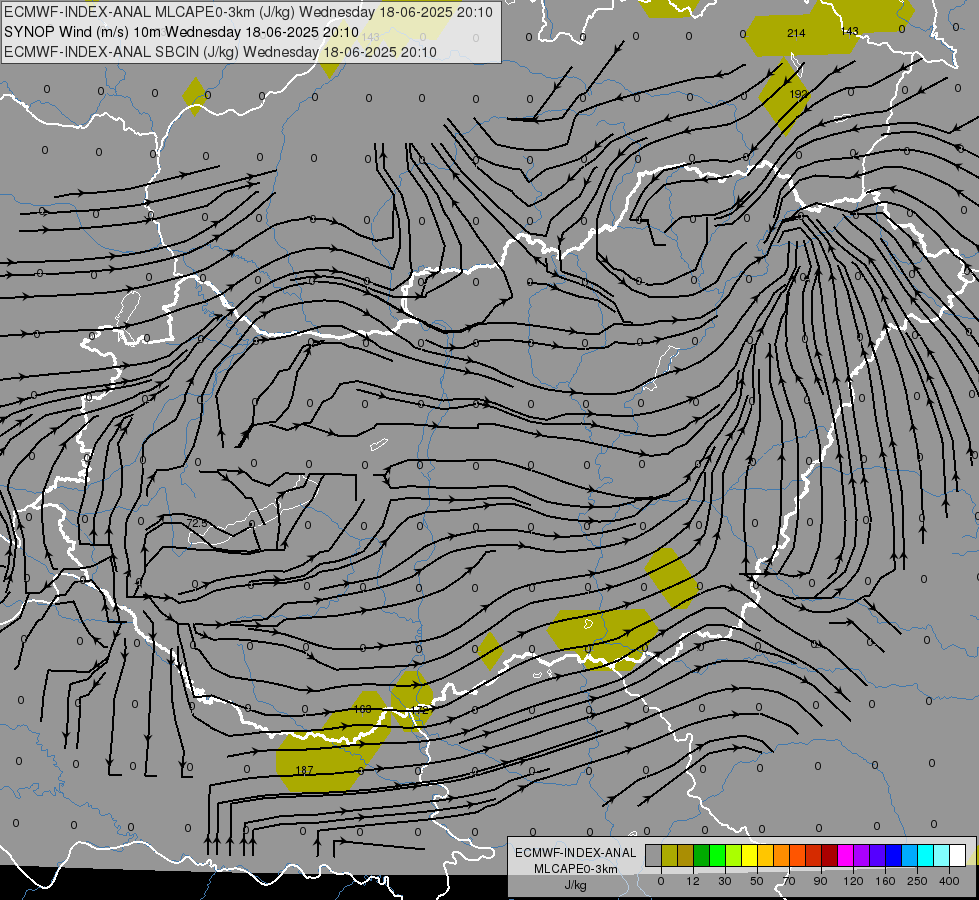Click the 160 tick label on the color scale
The image size is (979, 900).
pos(885,881)
